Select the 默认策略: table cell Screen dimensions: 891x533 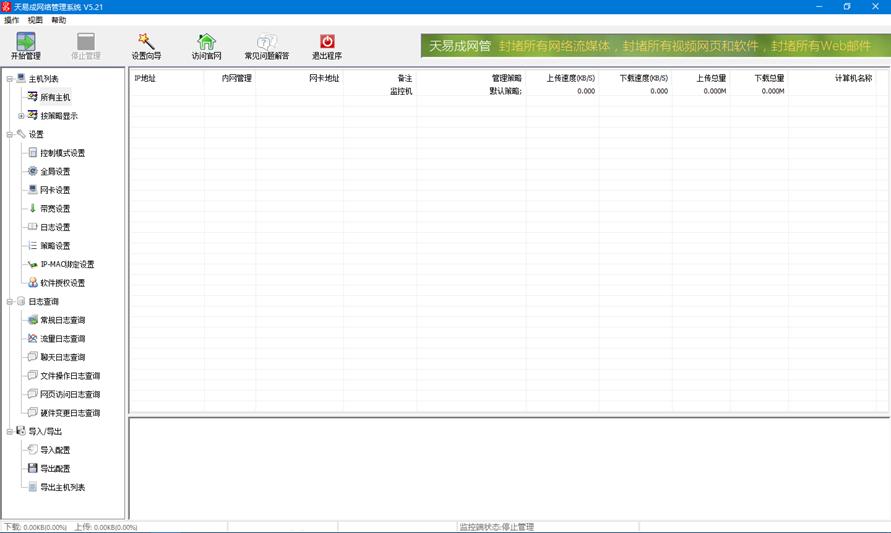(505, 91)
